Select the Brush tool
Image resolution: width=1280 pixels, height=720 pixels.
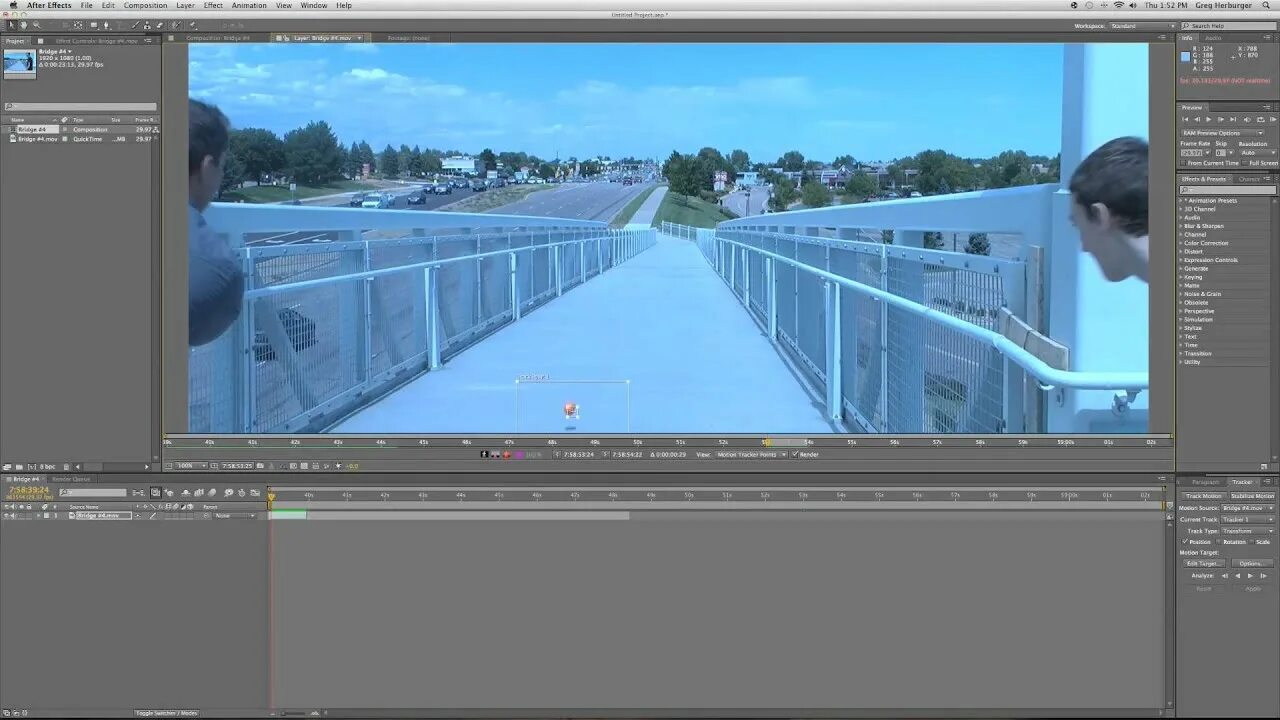(135, 25)
